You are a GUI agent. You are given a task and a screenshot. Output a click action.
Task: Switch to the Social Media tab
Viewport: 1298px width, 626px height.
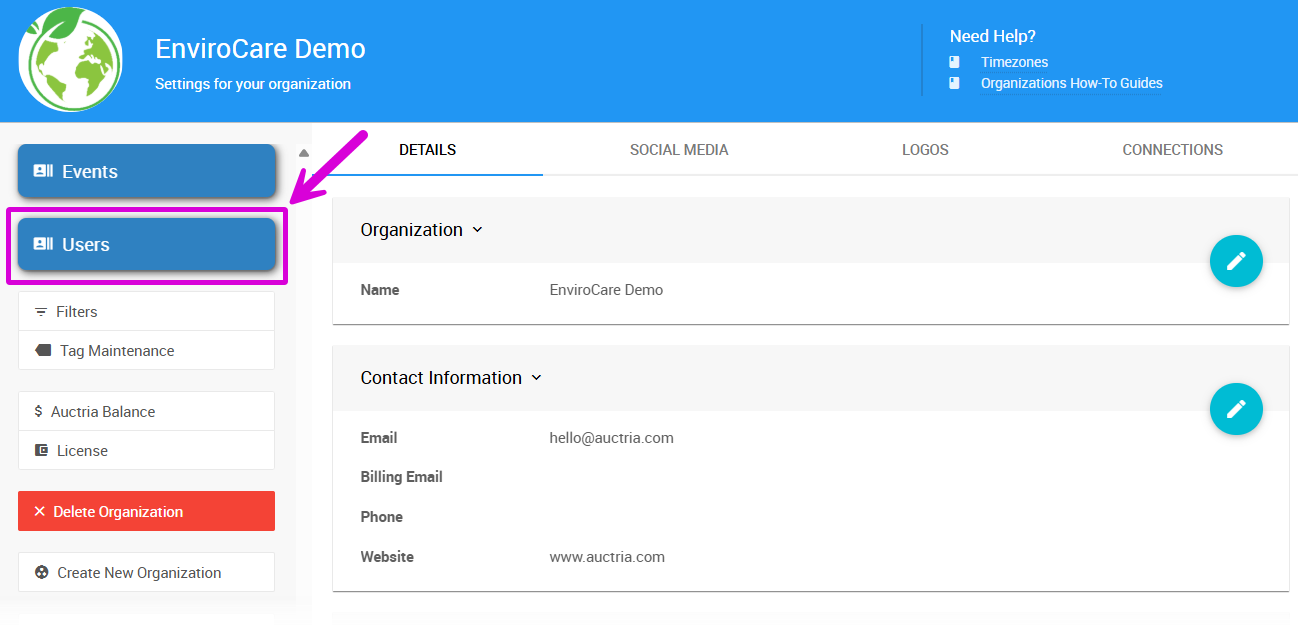pos(679,150)
